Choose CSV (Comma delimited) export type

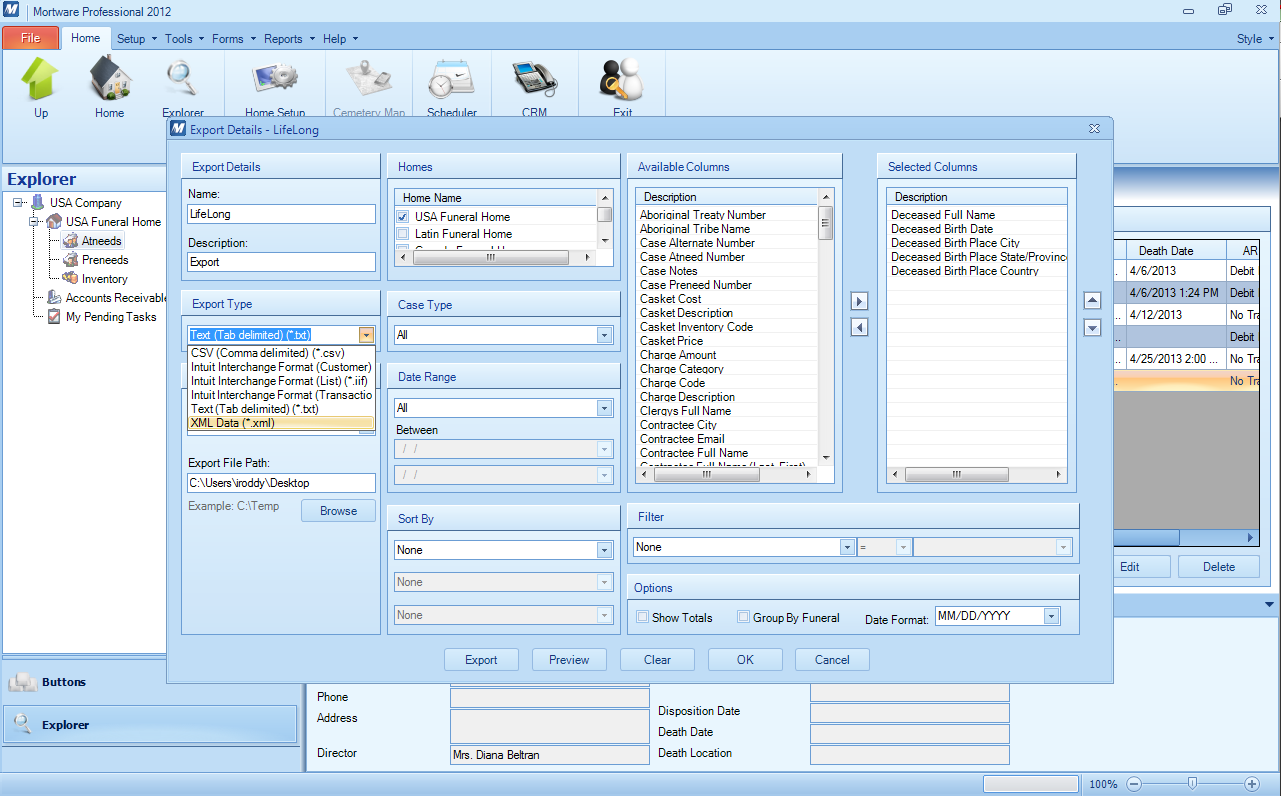pos(282,353)
